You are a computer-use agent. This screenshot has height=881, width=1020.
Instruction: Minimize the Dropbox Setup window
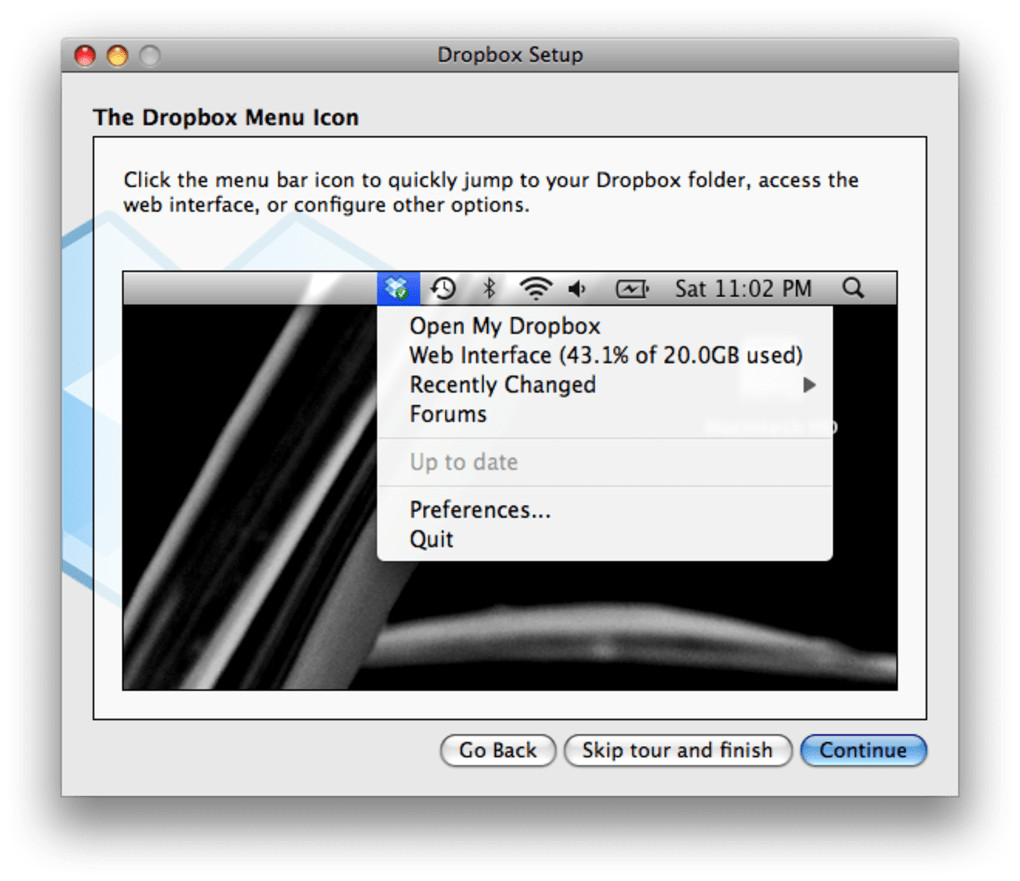118,55
